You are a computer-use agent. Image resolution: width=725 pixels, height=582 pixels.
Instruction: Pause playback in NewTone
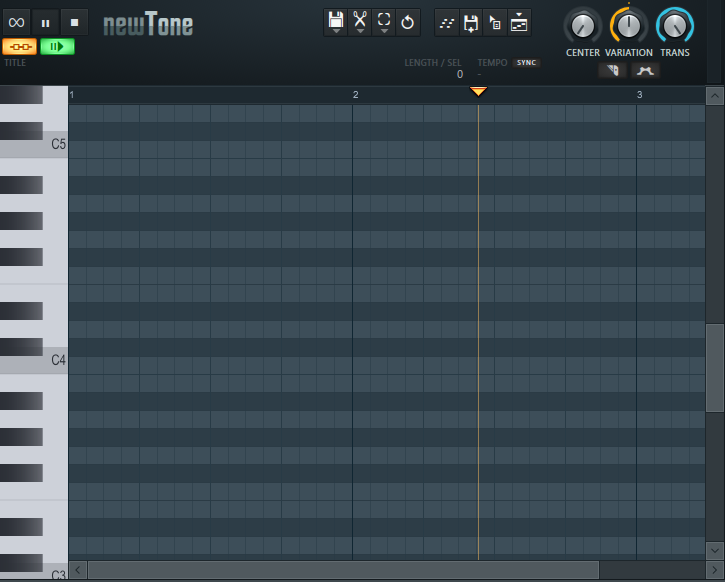pyautogui.click(x=45, y=22)
